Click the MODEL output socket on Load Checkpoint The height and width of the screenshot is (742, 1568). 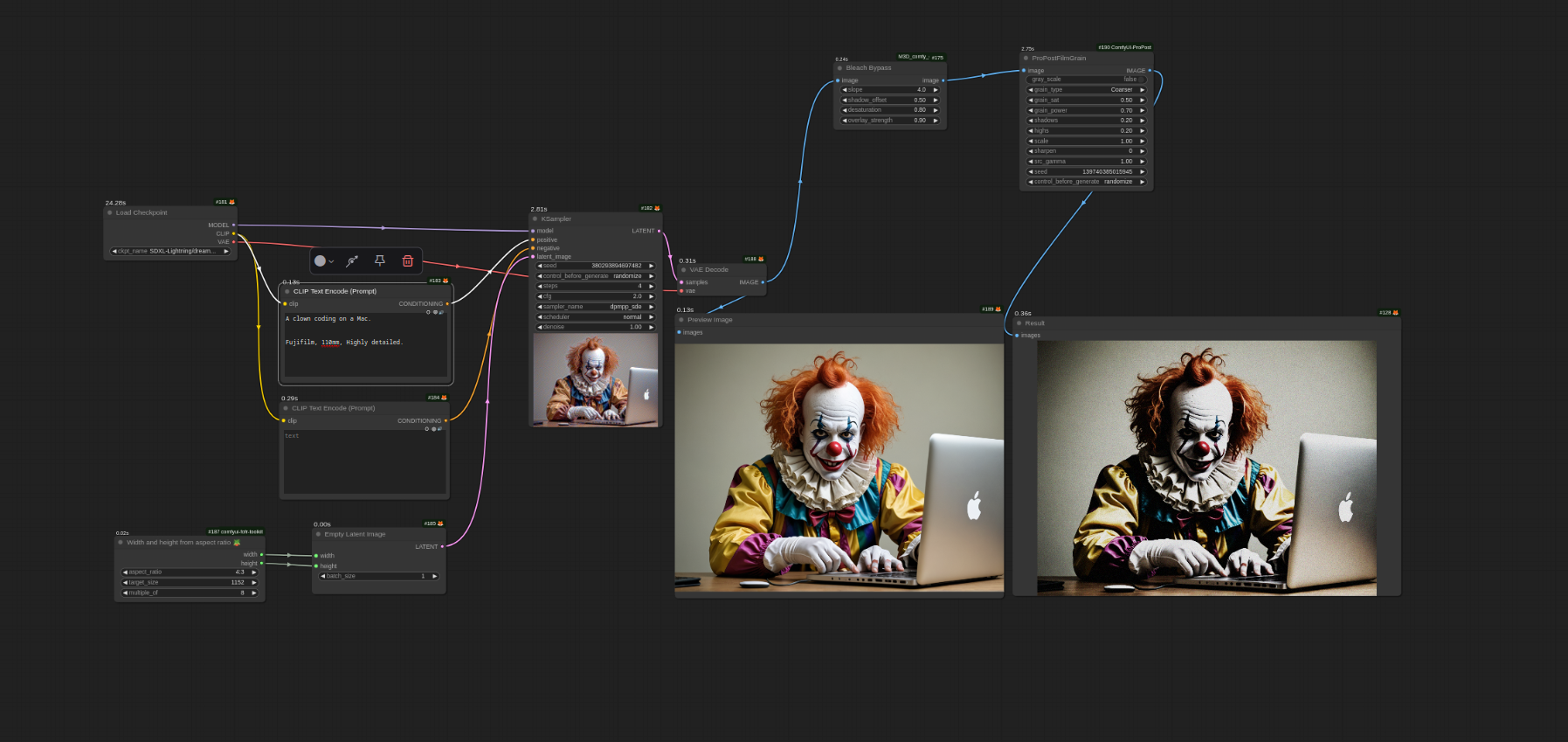point(233,225)
